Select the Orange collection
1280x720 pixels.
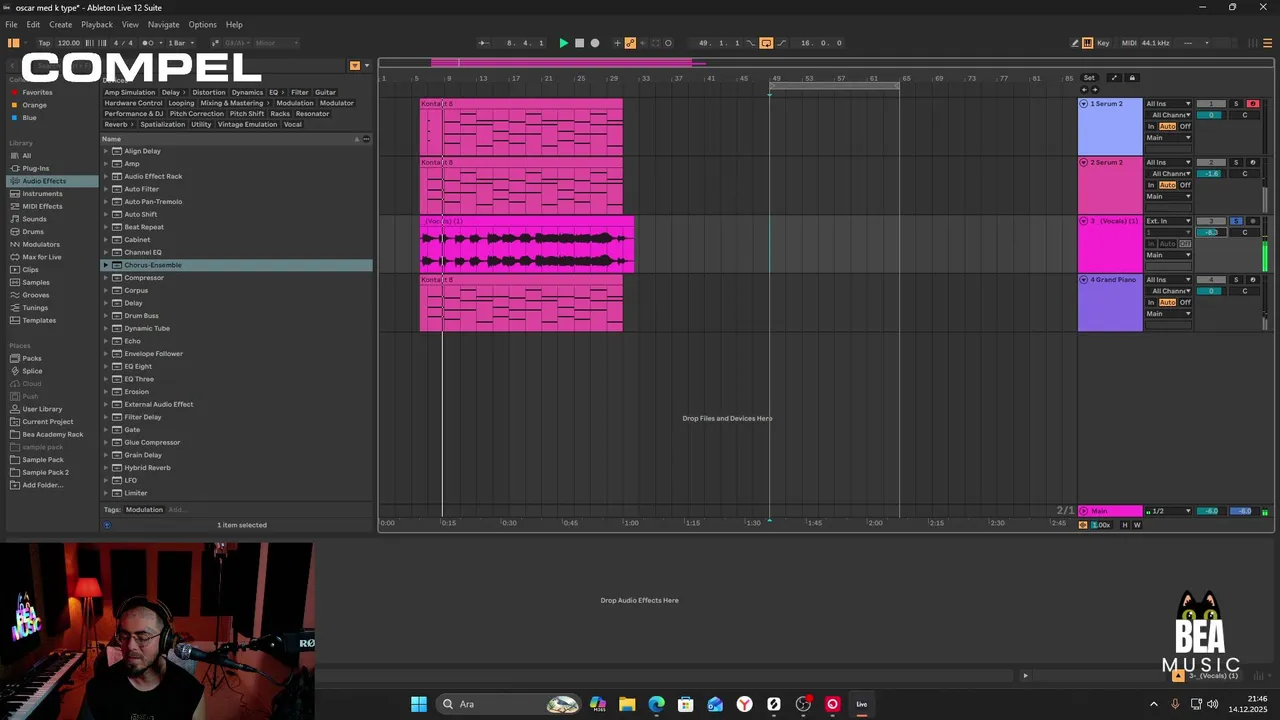pyautogui.click(x=34, y=105)
